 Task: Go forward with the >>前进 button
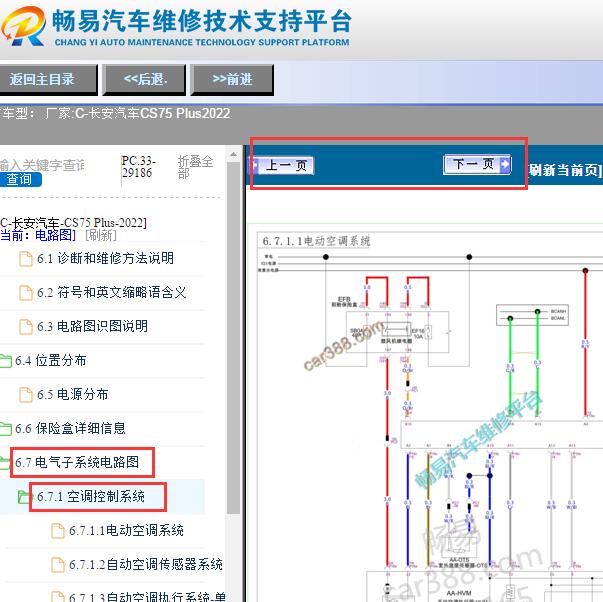(232, 80)
